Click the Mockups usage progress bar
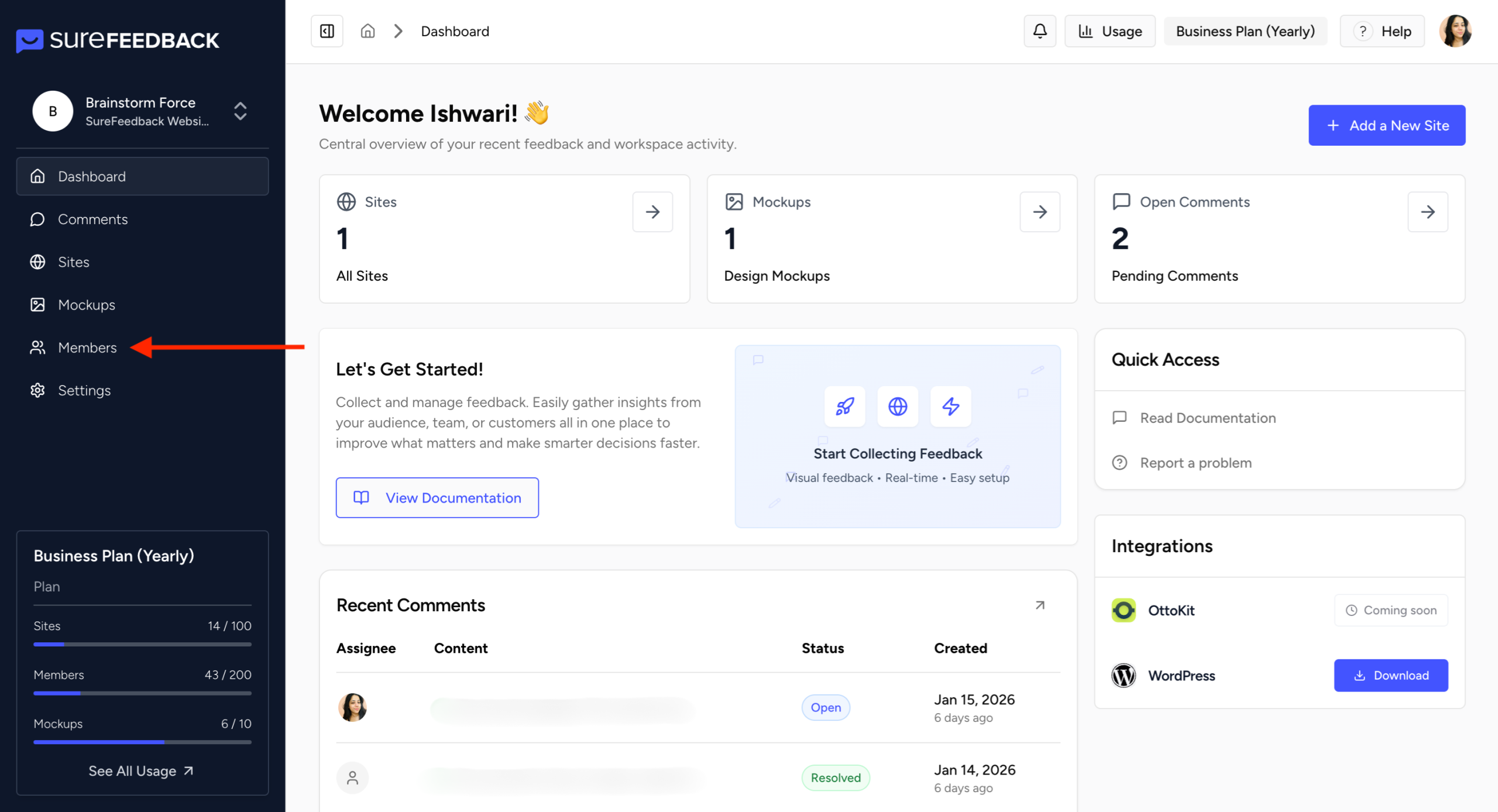This screenshot has height=812, width=1498. (142, 742)
